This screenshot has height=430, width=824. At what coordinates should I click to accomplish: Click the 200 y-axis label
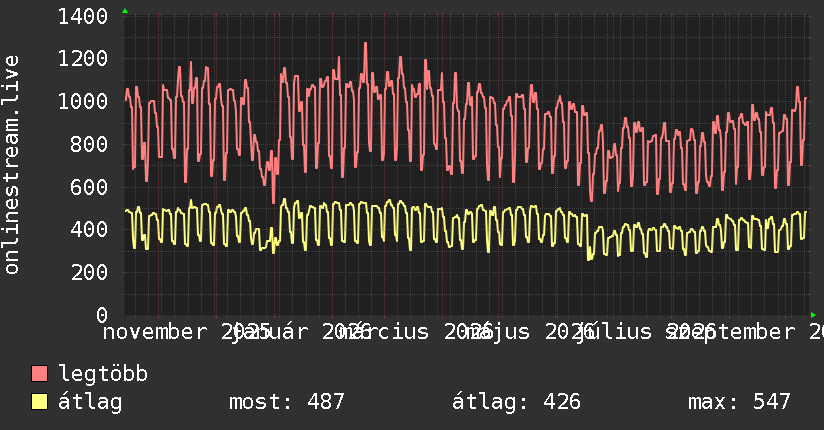click(x=89, y=272)
